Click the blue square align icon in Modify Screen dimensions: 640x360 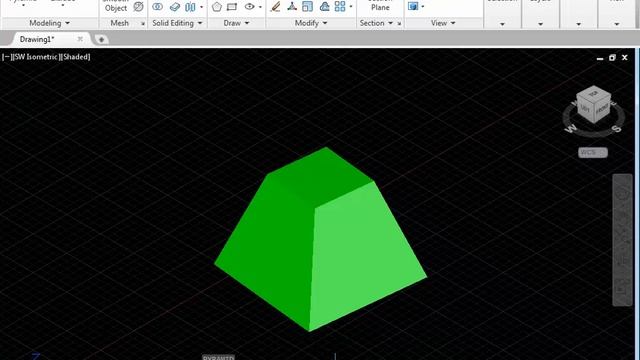(x=307, y=7)
